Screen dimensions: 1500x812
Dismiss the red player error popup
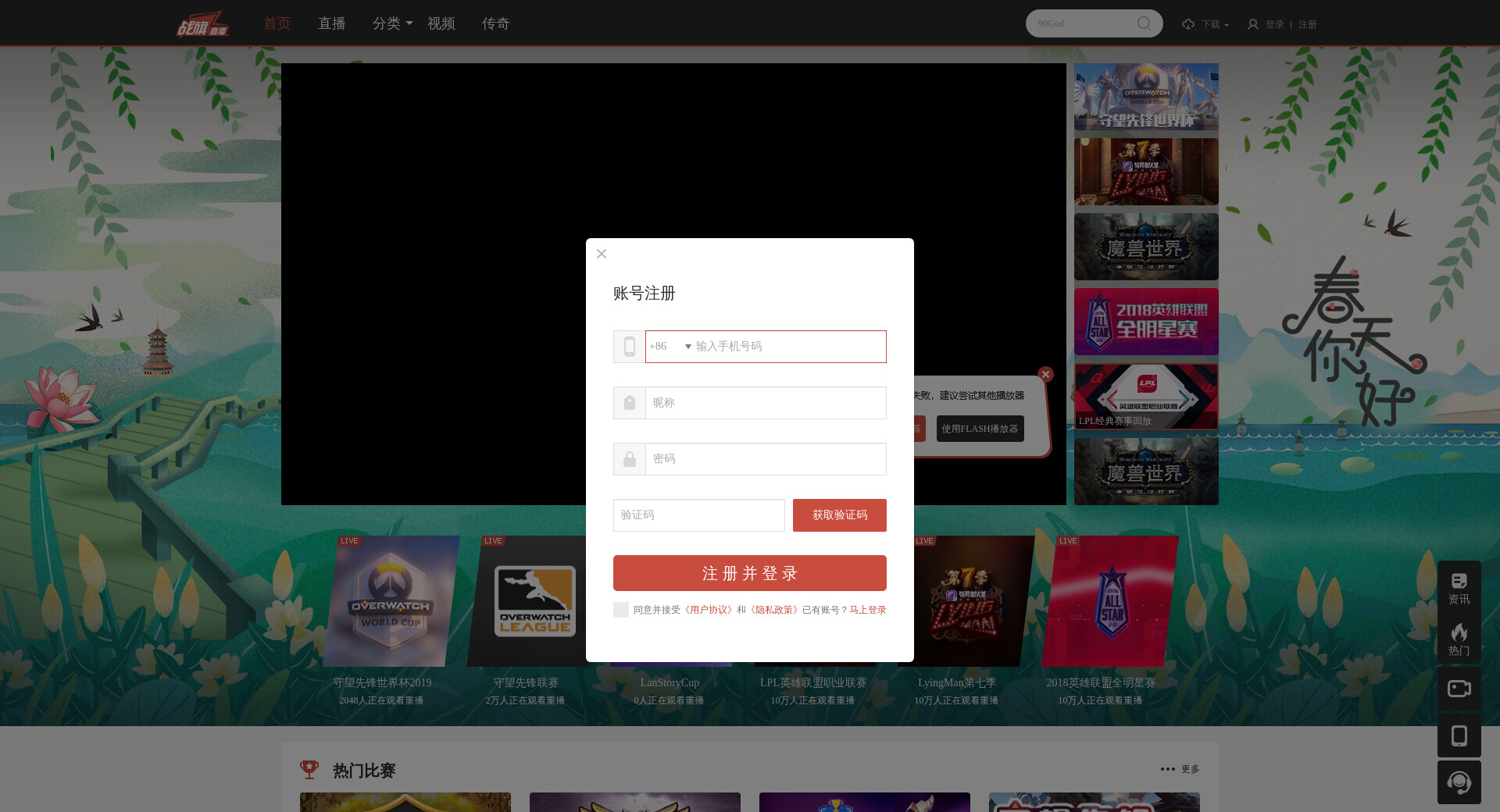click(1045, 374)
